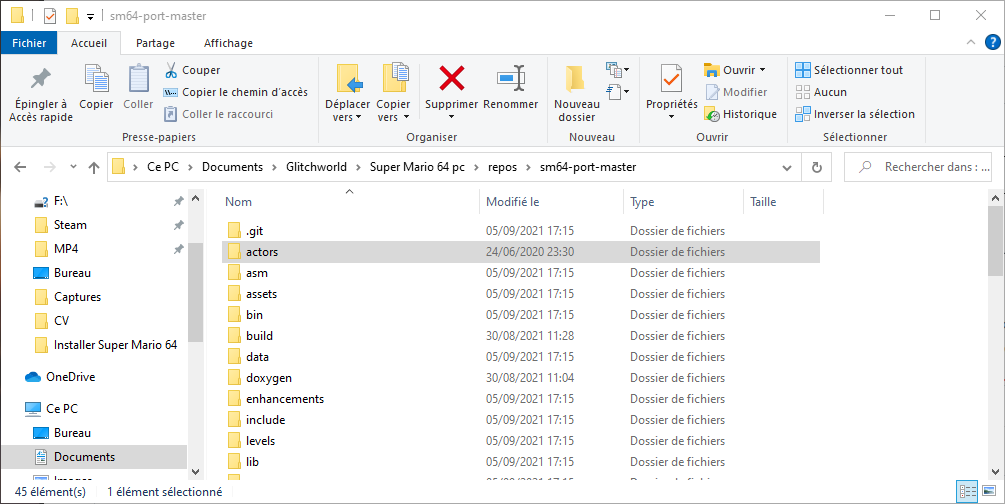Image resolution: width=1005 pixels, height=504 pixels.
Task: Click Sélectionner tout in the ribbon
Action: coord(848,70)
